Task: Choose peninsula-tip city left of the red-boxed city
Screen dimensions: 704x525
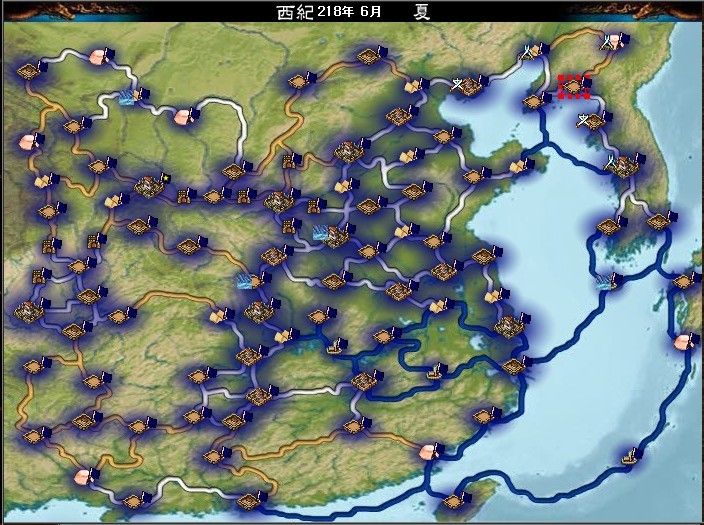Action: tap(533, 102)
